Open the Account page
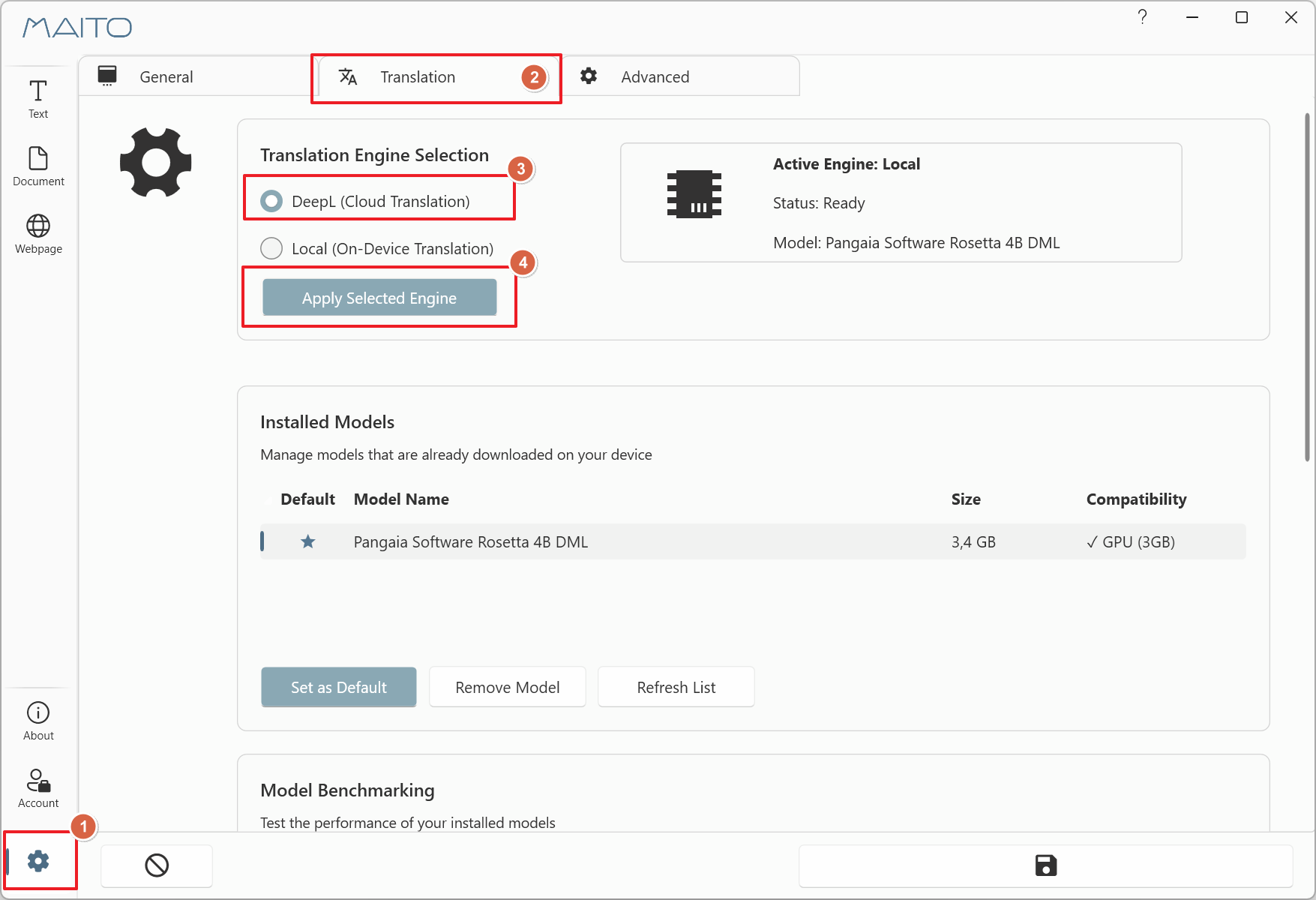 38,788
